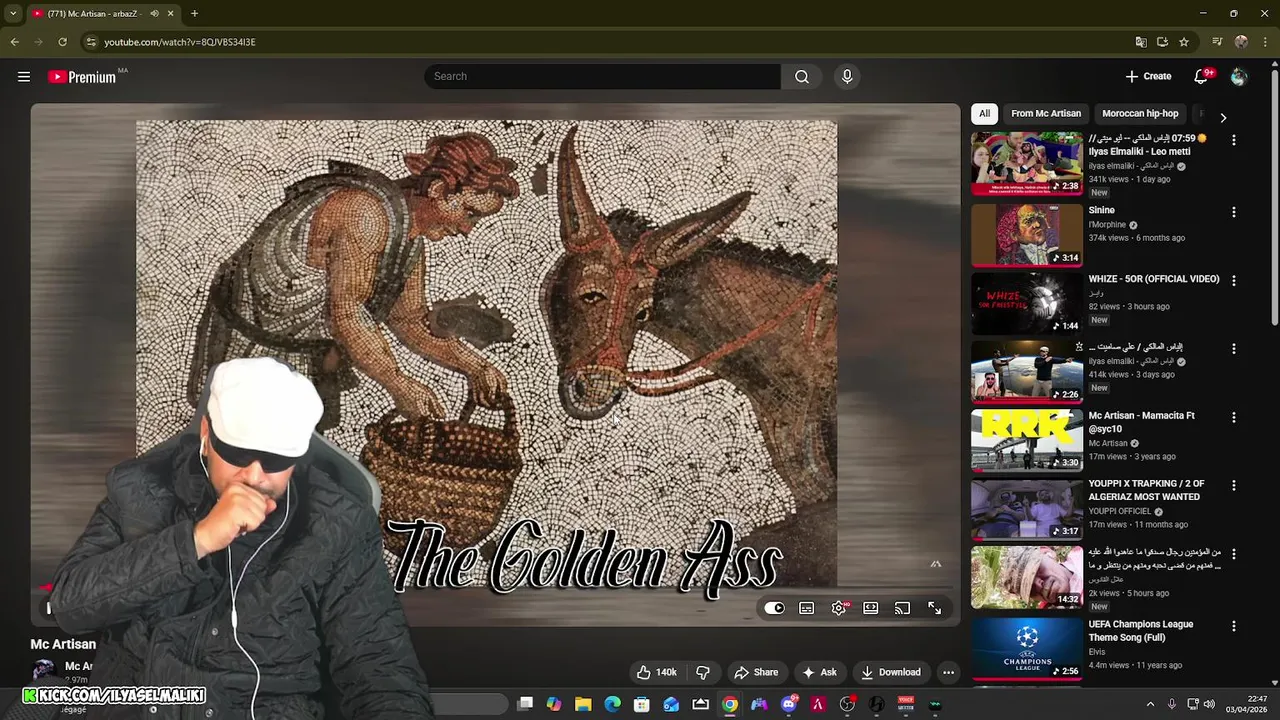Open options for Mc Artisan Mamacita video

[1234, 417]
